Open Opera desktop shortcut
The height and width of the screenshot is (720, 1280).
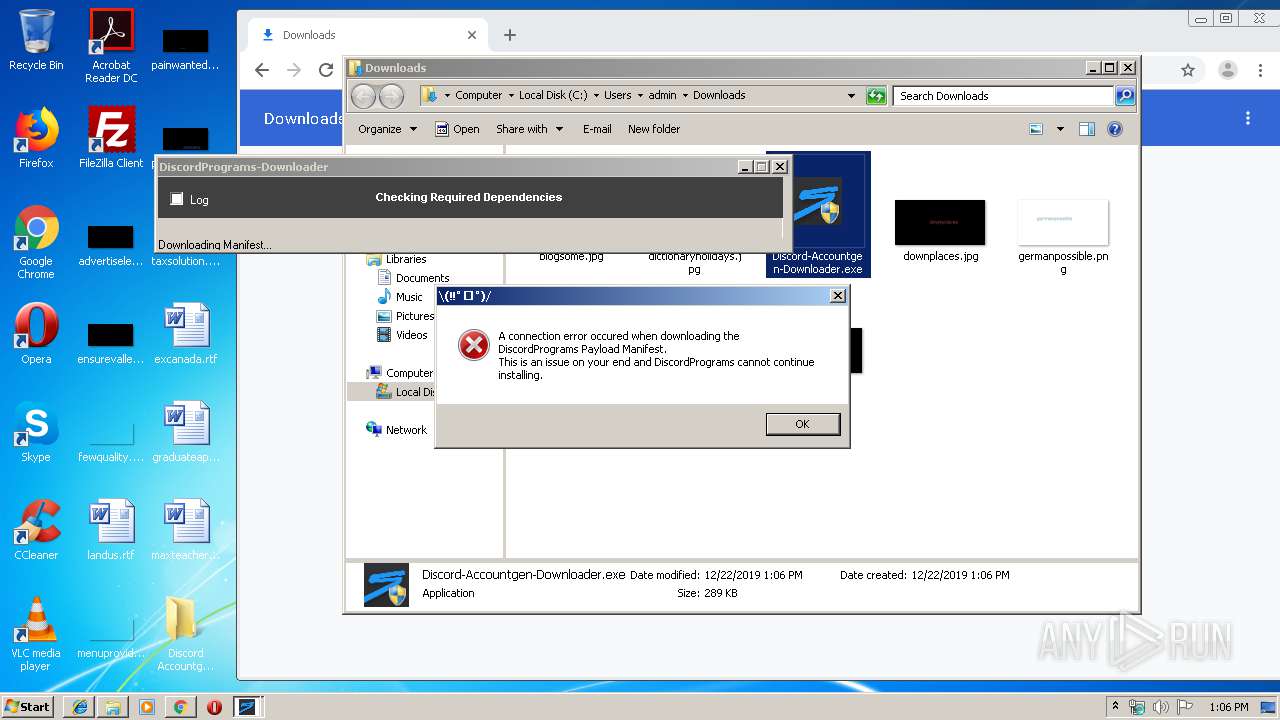(x=36, y=333)
